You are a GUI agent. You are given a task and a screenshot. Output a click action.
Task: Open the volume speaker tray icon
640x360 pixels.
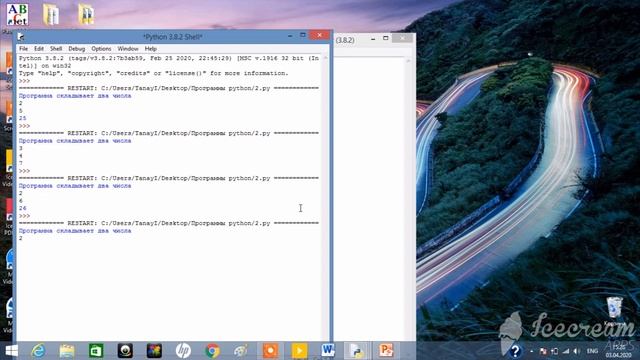coord(577,351)
